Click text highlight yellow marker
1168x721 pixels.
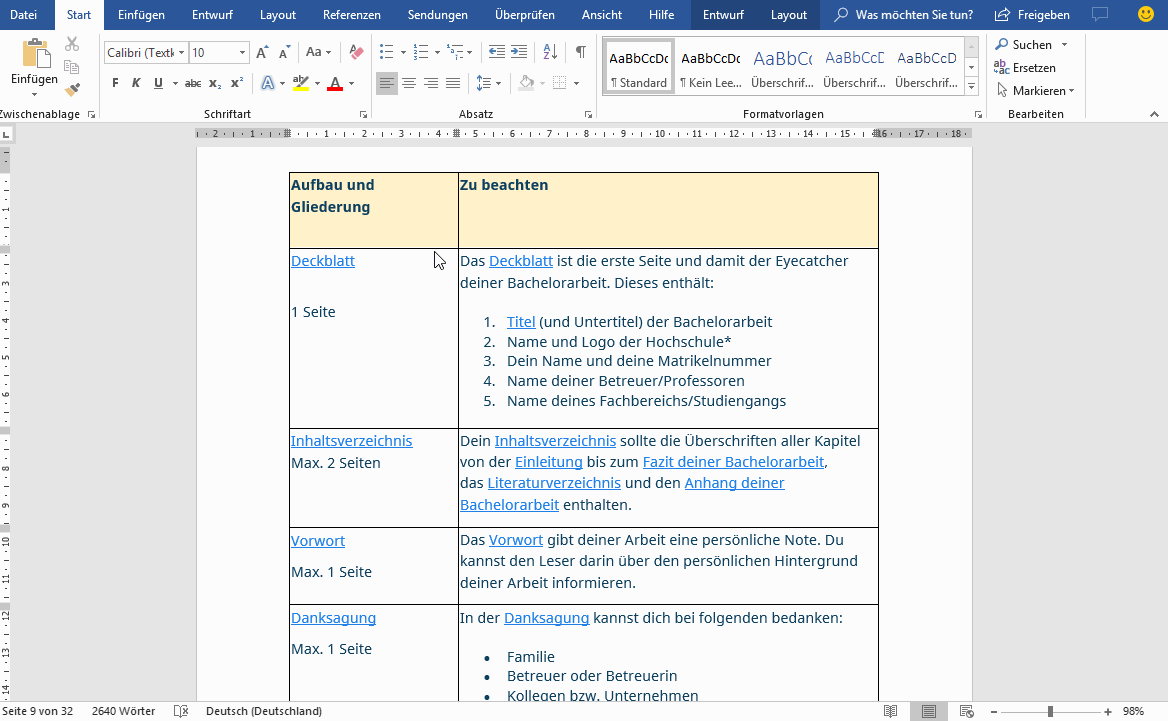(x=301, y=83)
